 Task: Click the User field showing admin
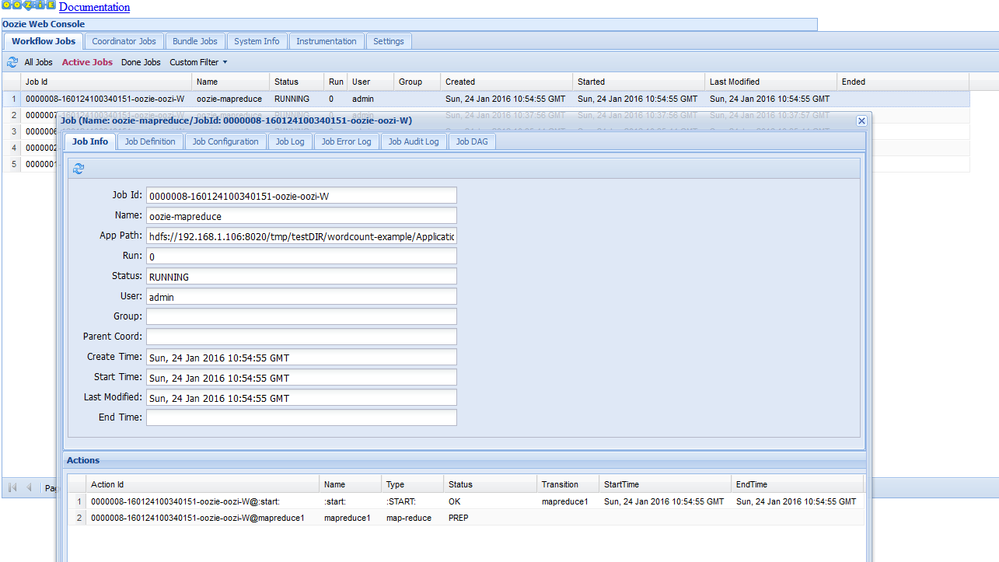pyautogui.click(x=301, y=297)
